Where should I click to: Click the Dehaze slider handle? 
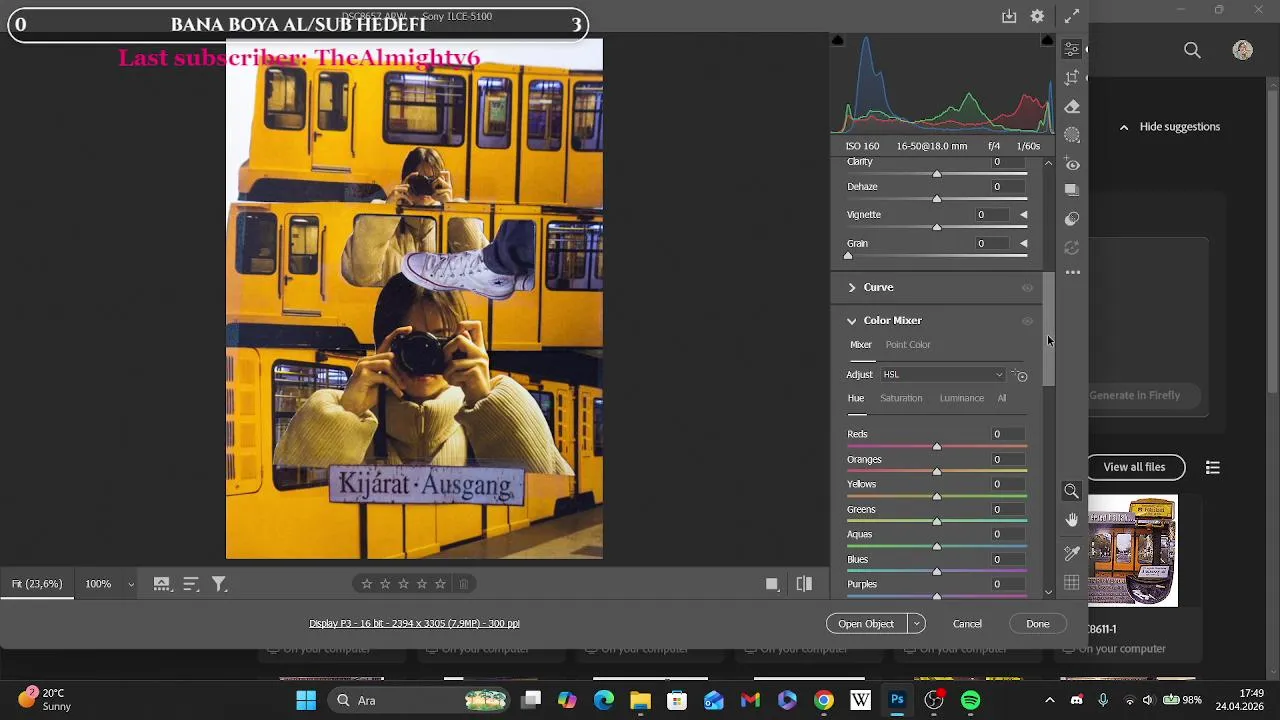(x=937, y=200)
